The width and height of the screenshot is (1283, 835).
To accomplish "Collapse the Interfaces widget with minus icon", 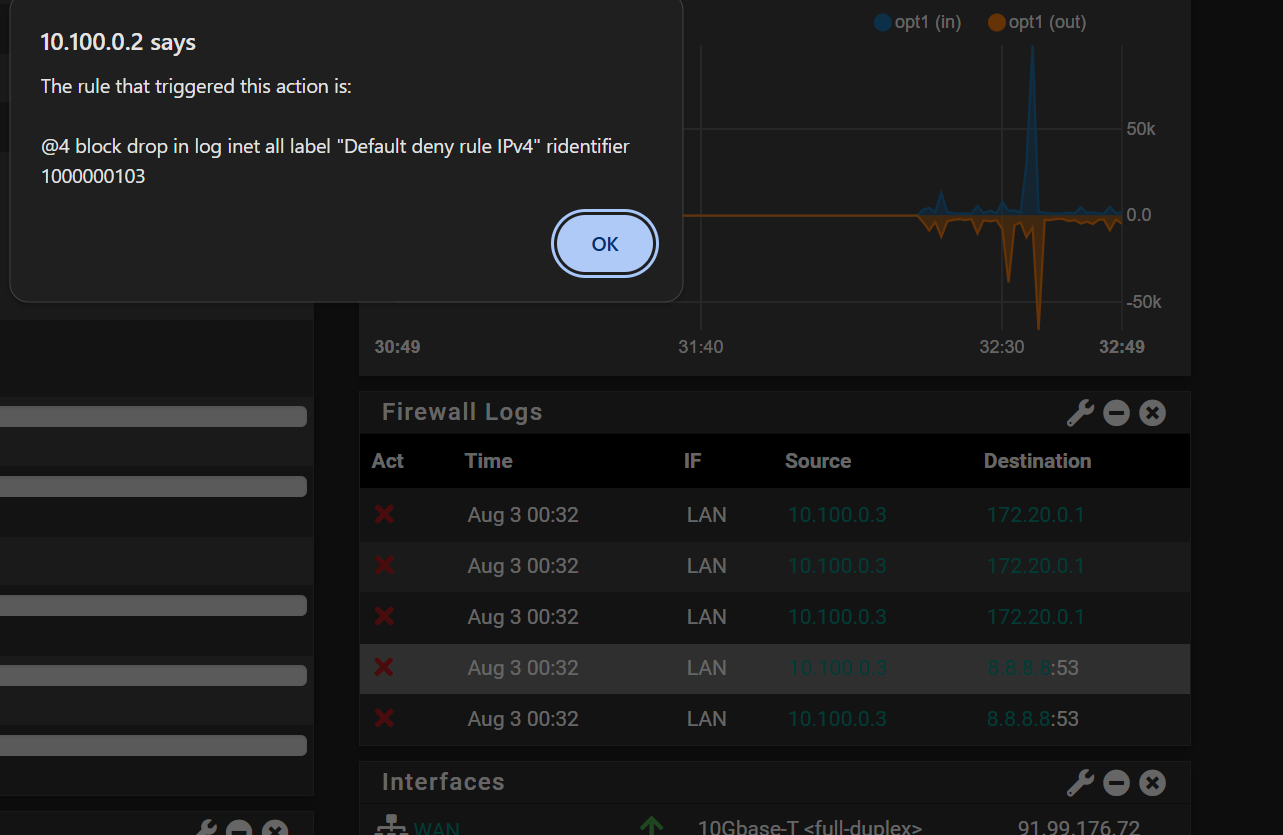I will pos(1116,783).
